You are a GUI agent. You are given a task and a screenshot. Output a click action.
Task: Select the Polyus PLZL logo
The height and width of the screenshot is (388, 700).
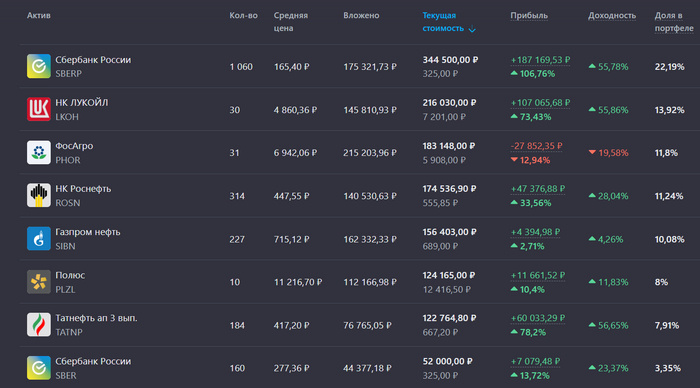(38, 282)
